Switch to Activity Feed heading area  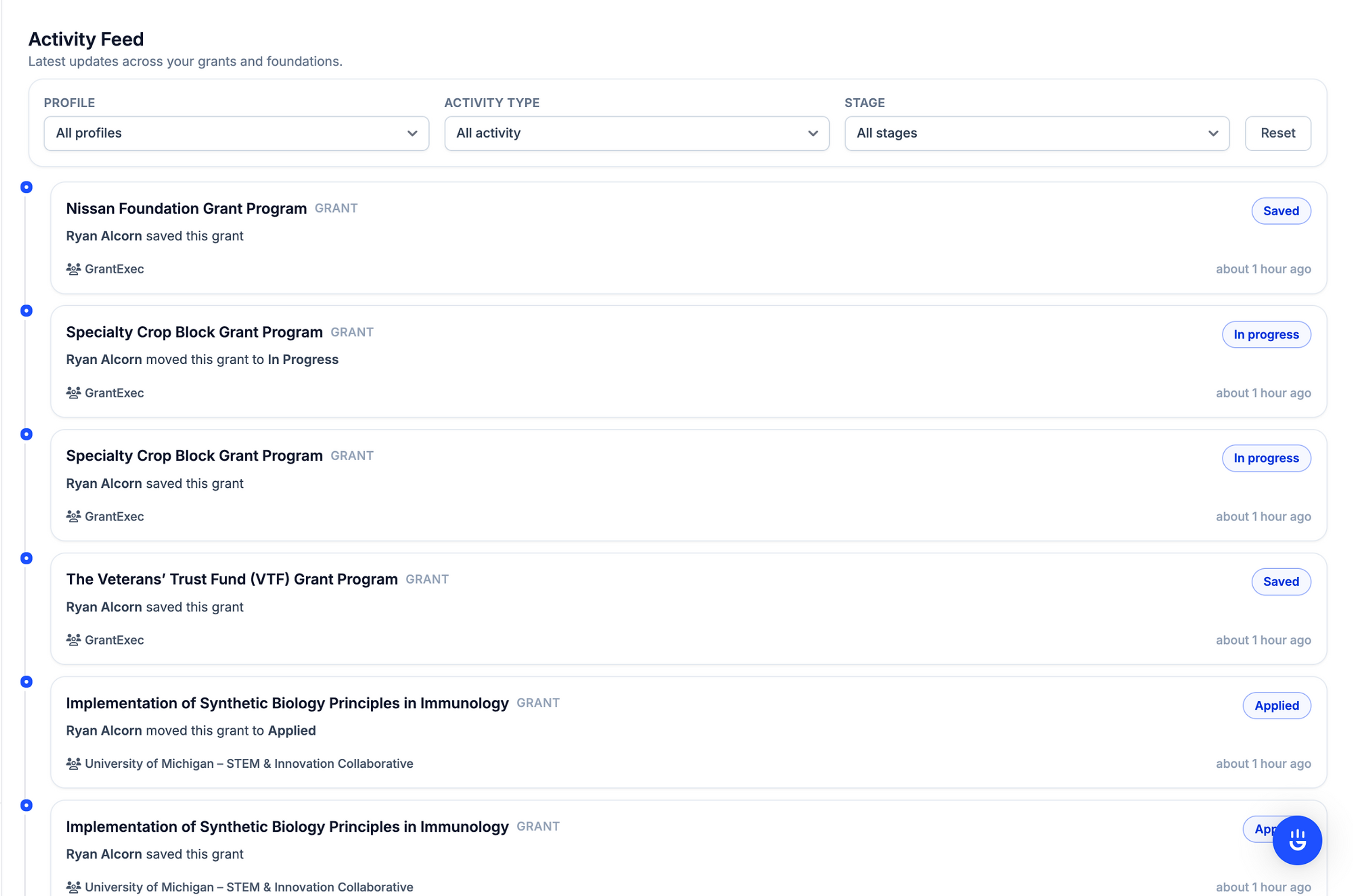[x=86, y=39]
